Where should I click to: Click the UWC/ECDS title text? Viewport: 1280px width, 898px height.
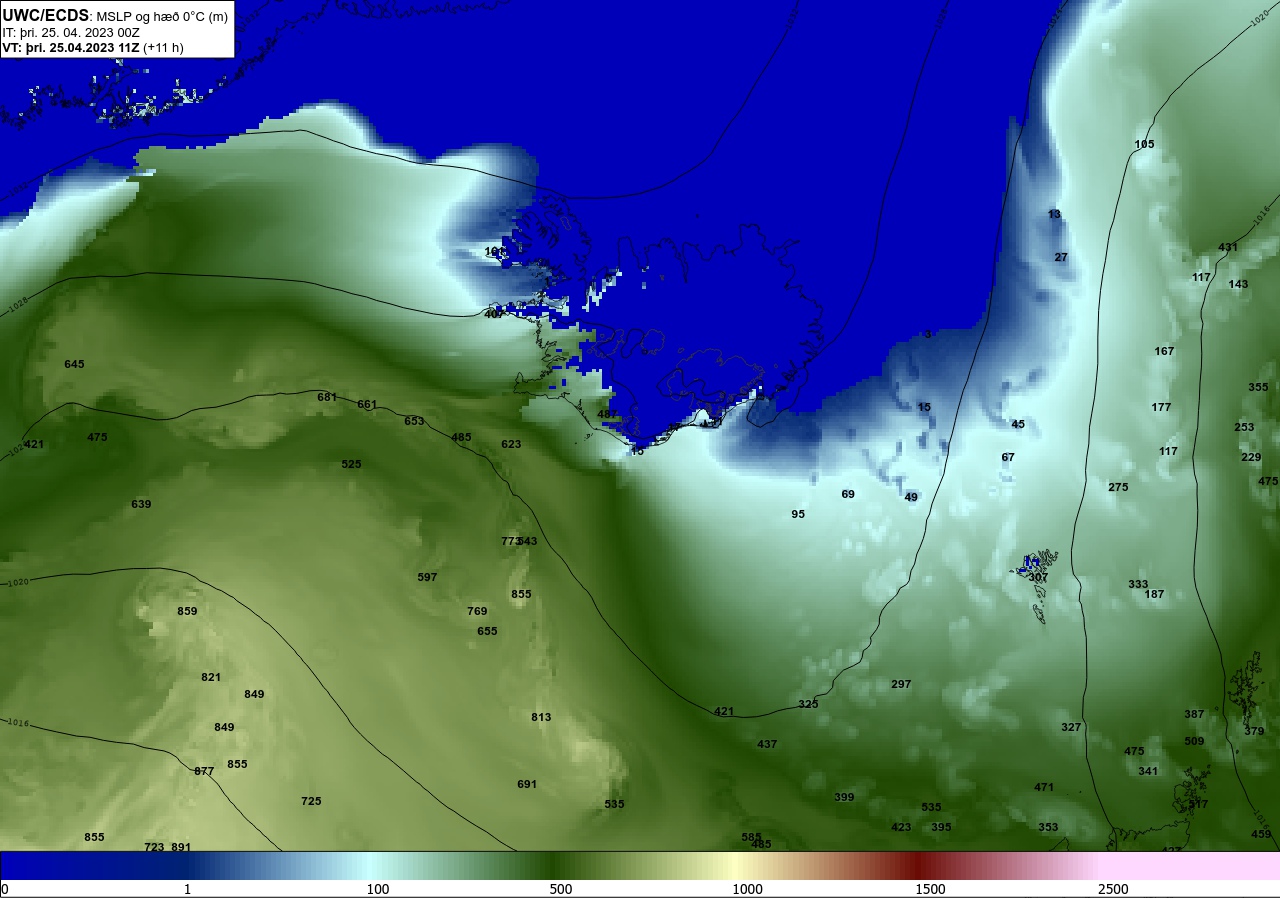point(46,16)
